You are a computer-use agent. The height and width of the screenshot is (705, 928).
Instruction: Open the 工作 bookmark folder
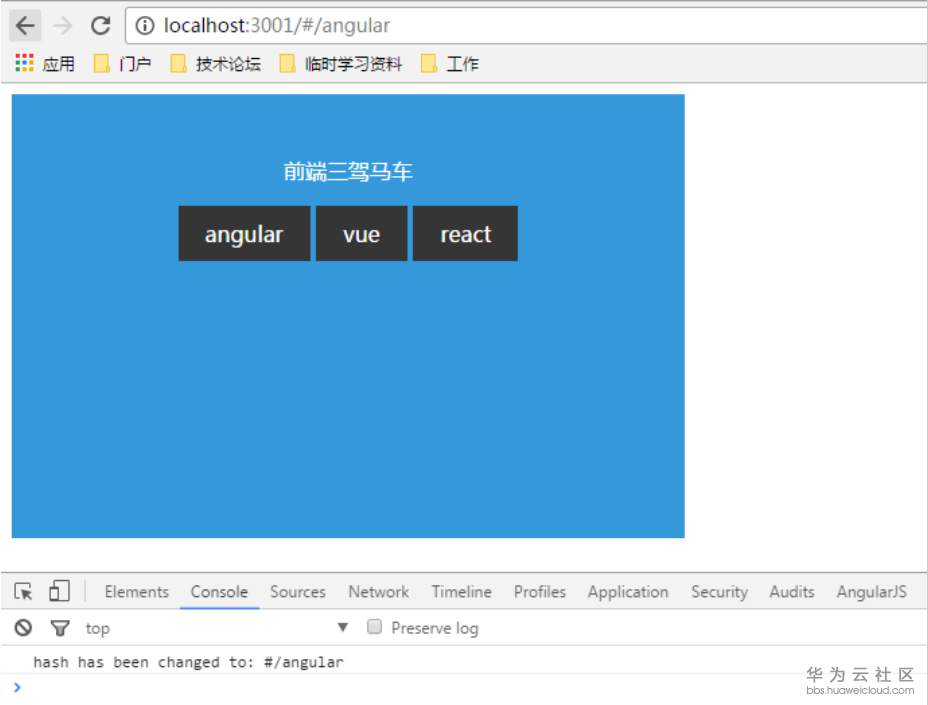450,63
